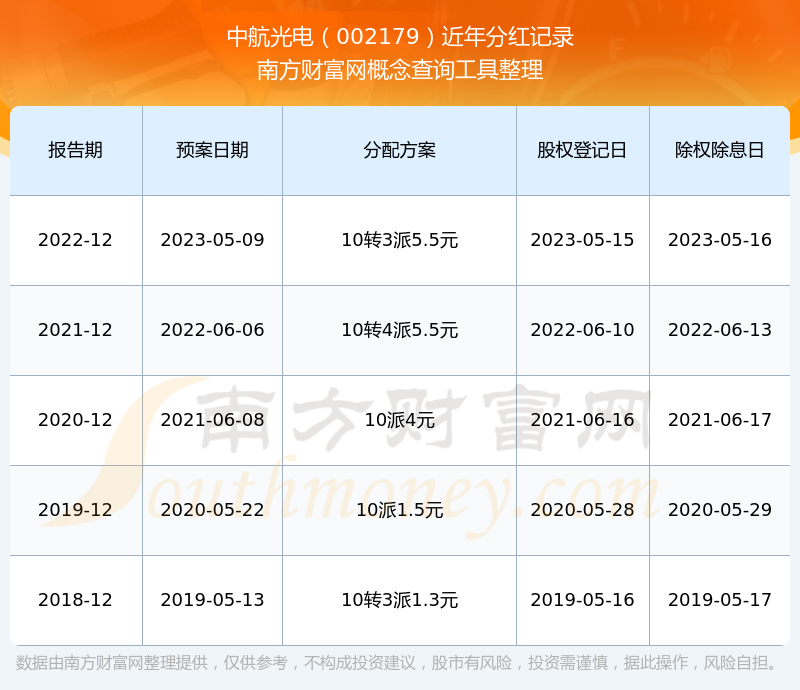This screenshot has width=800, height=690.
Task: Click the 10派1.5元 distribution cell
Action: coord(399,510)
